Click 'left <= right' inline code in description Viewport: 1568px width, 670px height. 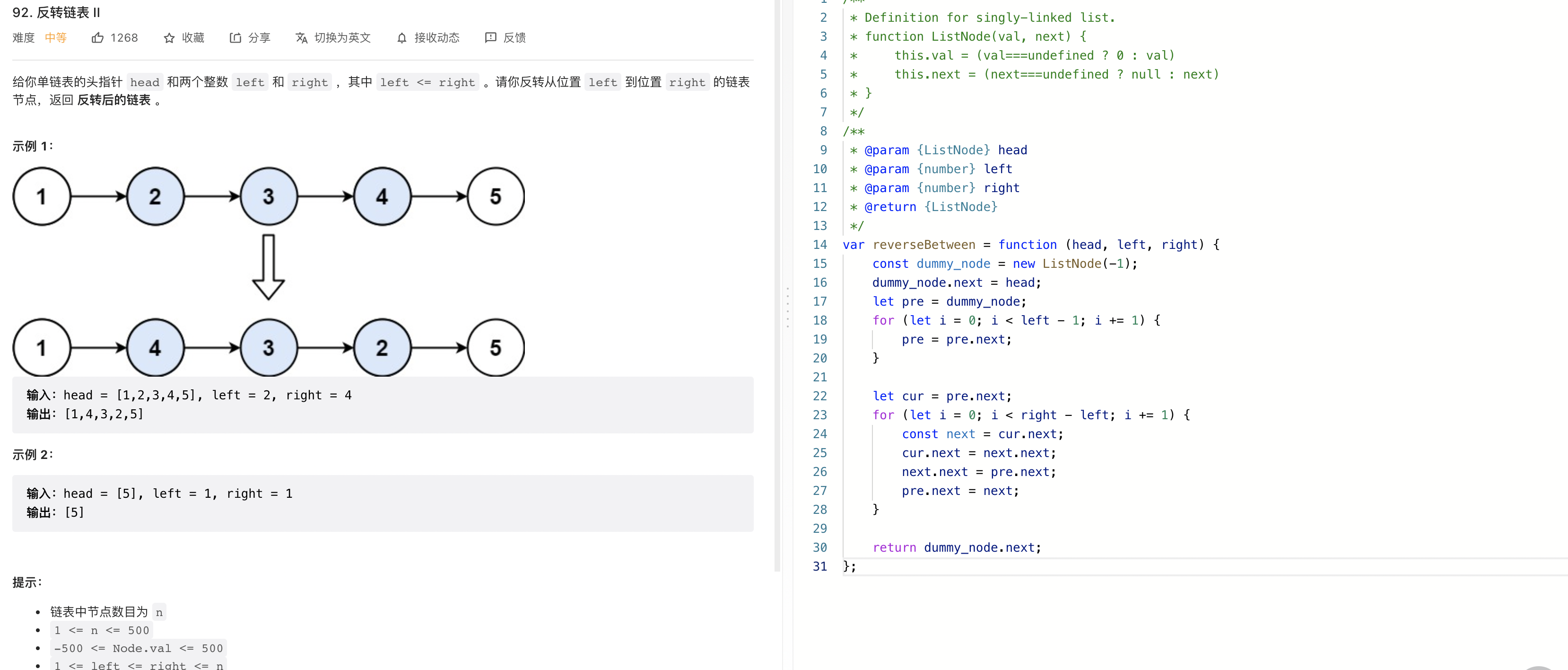coord(427,82)
